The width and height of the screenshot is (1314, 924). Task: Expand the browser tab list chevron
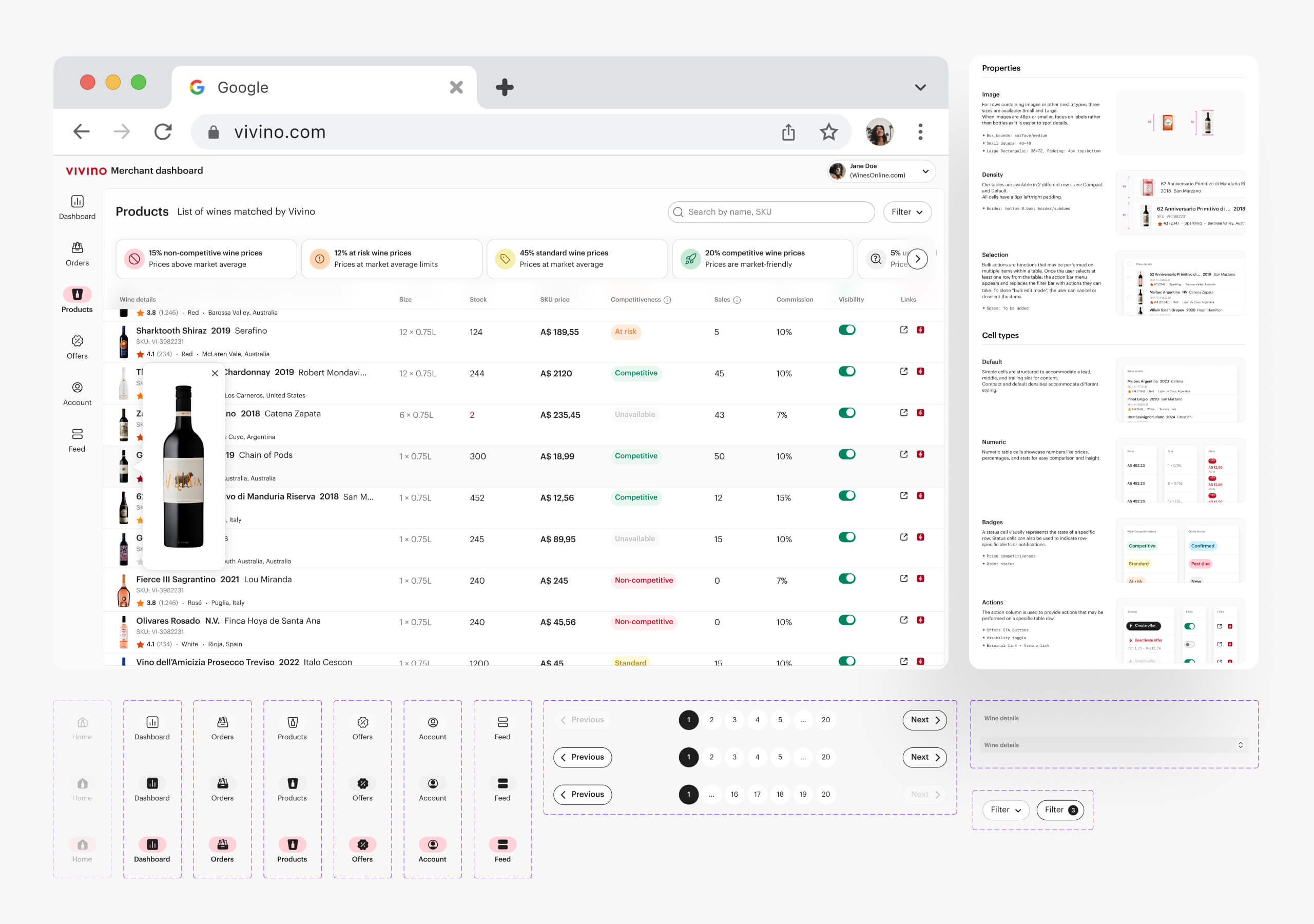click(x=920, y=88)
